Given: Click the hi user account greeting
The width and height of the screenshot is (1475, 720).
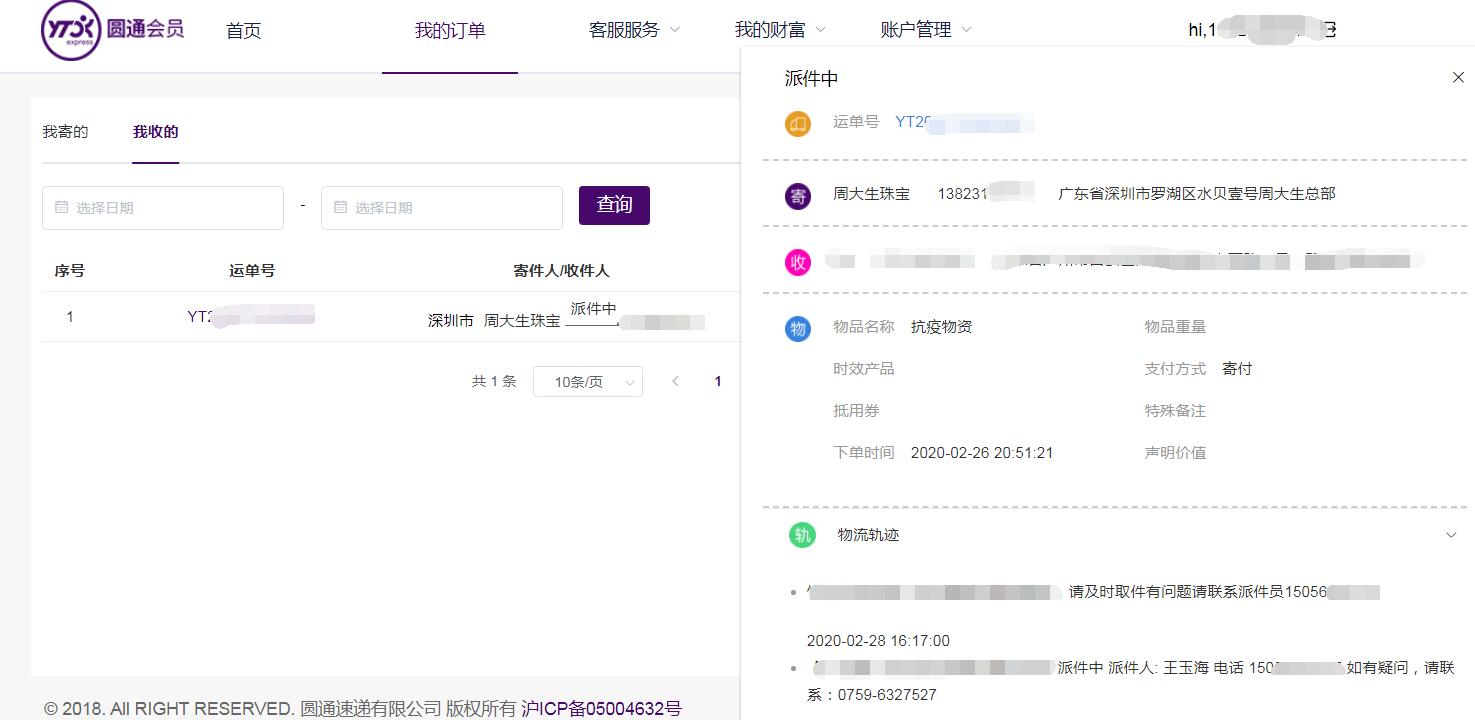Looking at the screenshot, I should [1262, 30].
